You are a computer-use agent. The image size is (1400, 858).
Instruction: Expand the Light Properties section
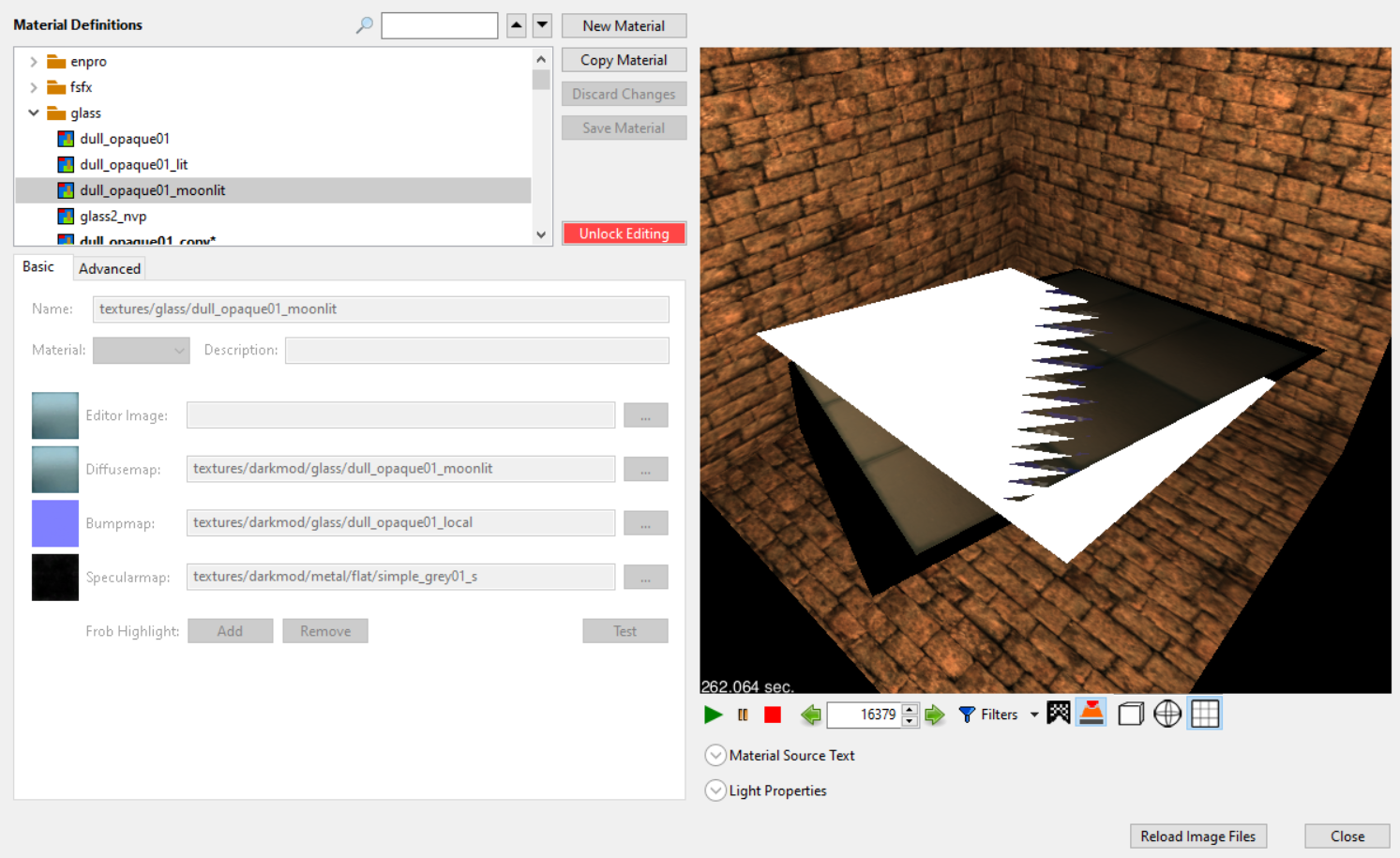715,790
